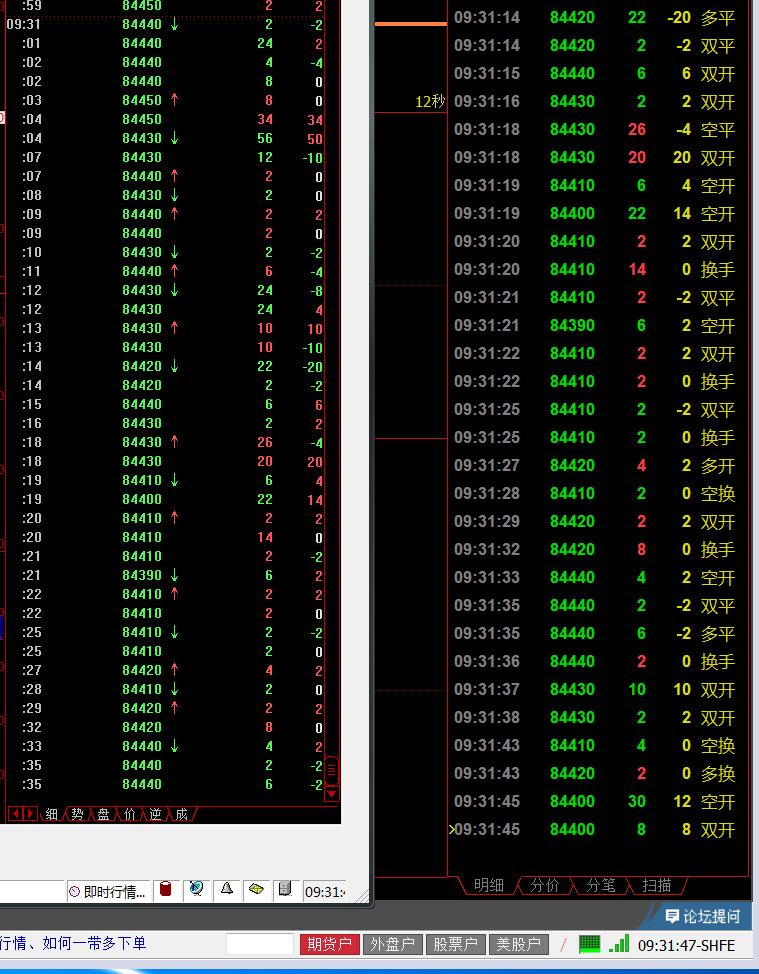Select the 期货户 account button

(x=330, y=944)
